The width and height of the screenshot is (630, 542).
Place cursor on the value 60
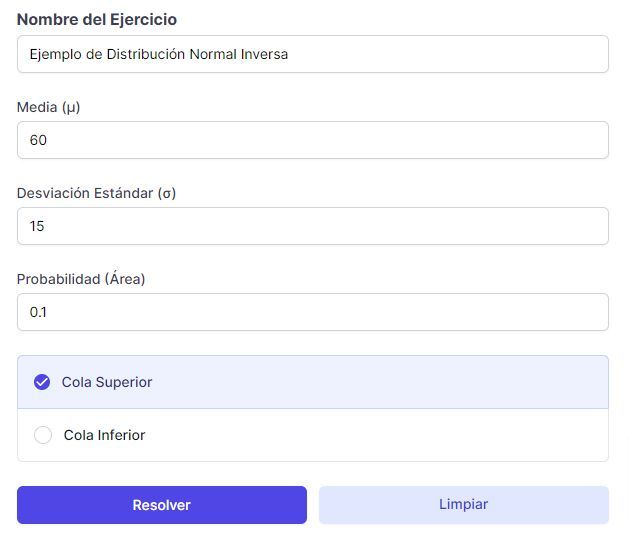click(38, 140)
